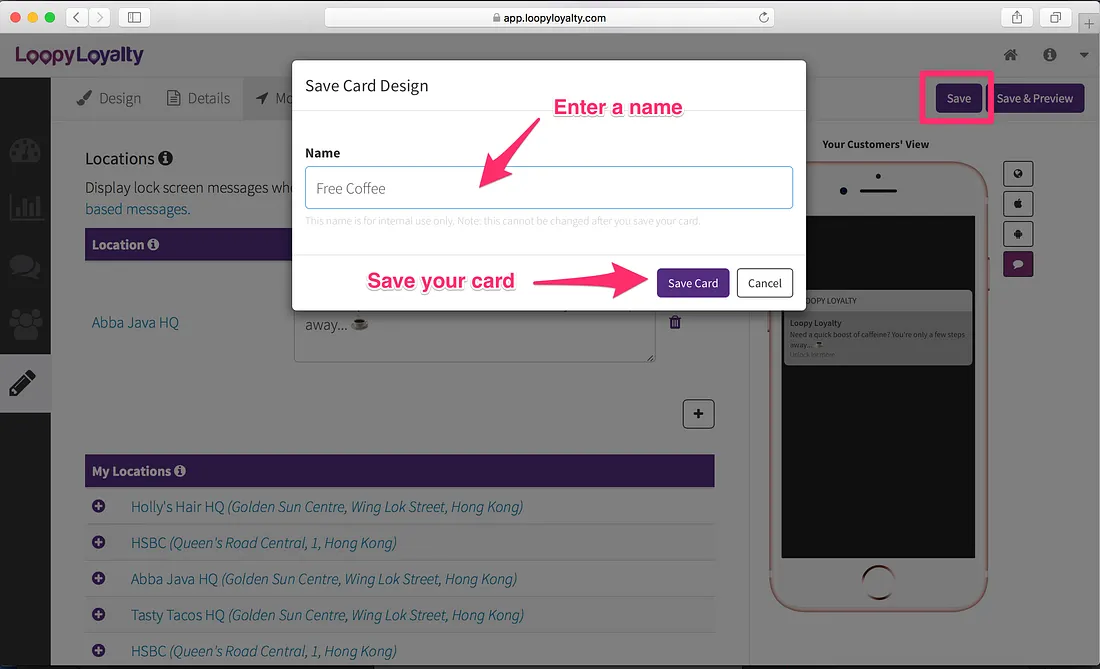The height and width of the screenshot is (669, 1100).
Task: Add Tasty Tacos HQ with plus icon
Action: point(99,614)
